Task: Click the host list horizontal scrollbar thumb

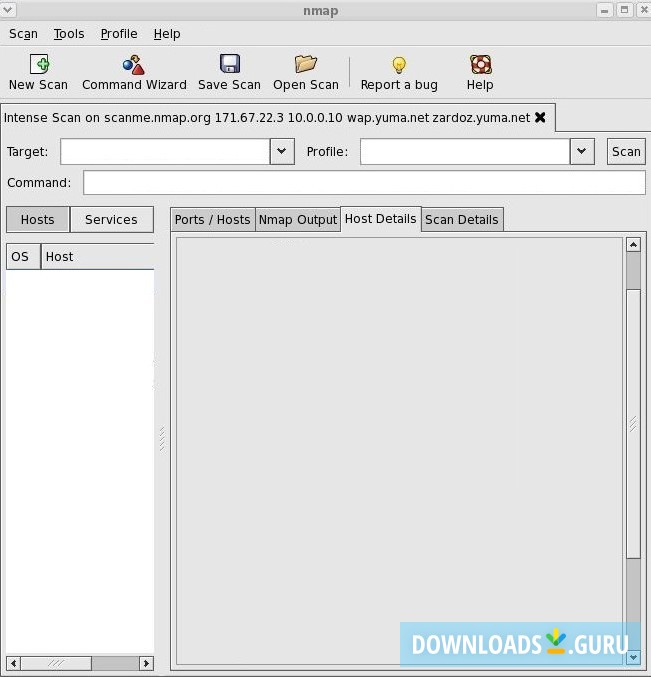Action: click(x=56, y=663)
